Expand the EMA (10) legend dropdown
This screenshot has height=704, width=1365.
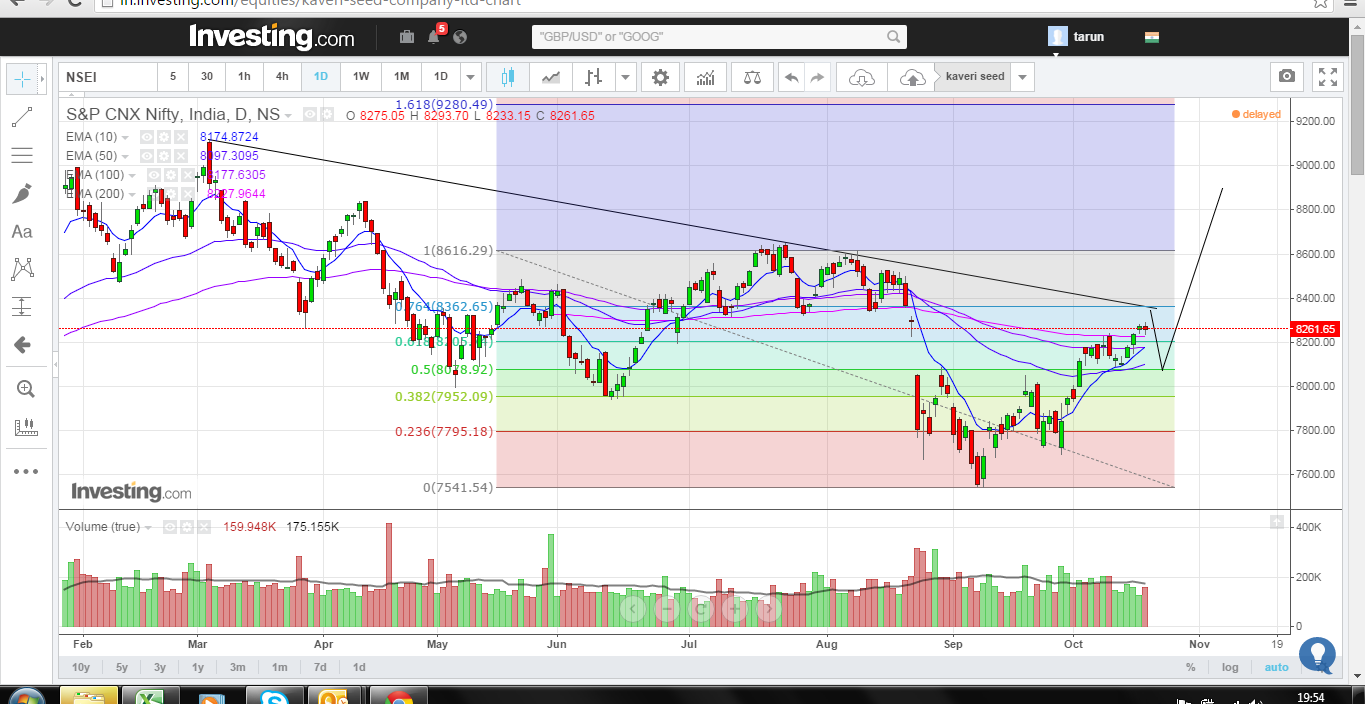[x=125, y=136]
